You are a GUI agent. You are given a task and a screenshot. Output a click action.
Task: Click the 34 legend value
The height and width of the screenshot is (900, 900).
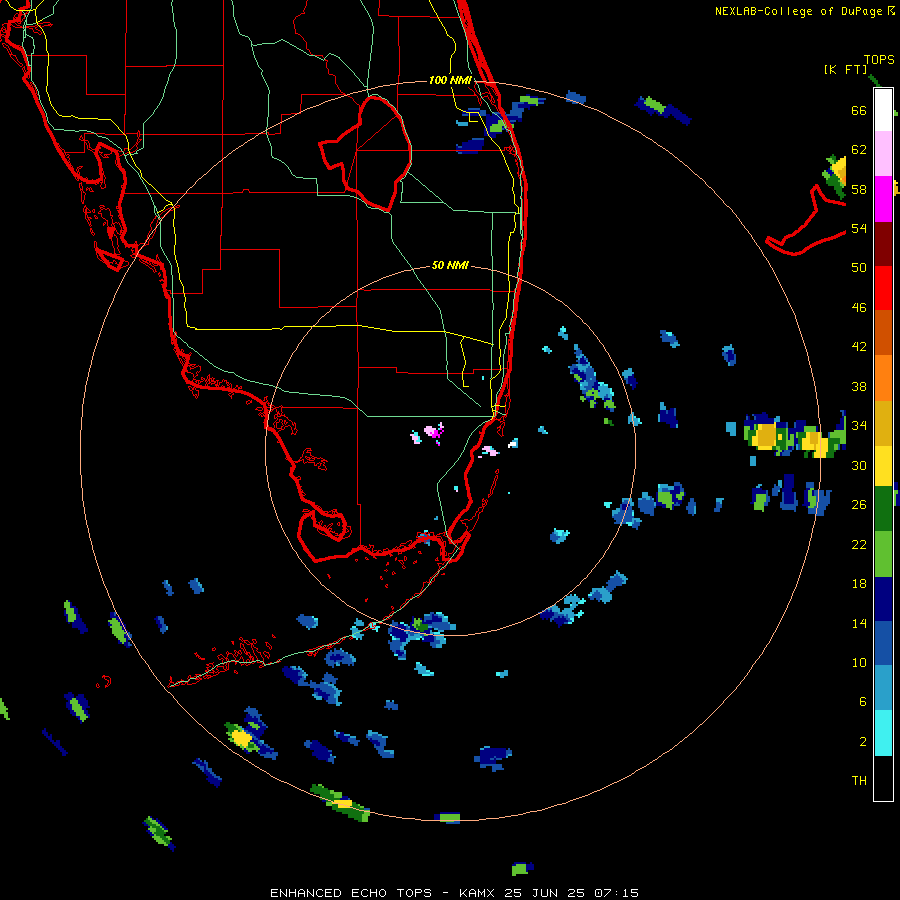point(859,426)
